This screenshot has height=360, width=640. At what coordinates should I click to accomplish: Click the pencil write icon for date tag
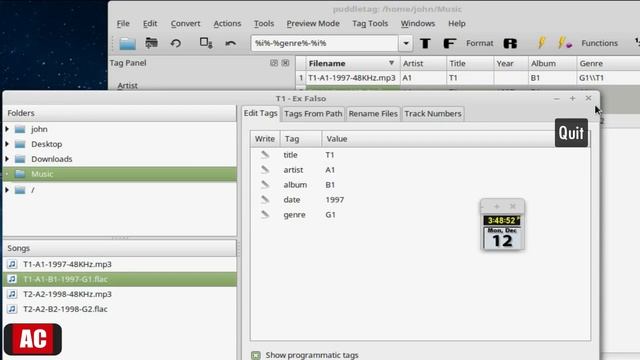265,200
